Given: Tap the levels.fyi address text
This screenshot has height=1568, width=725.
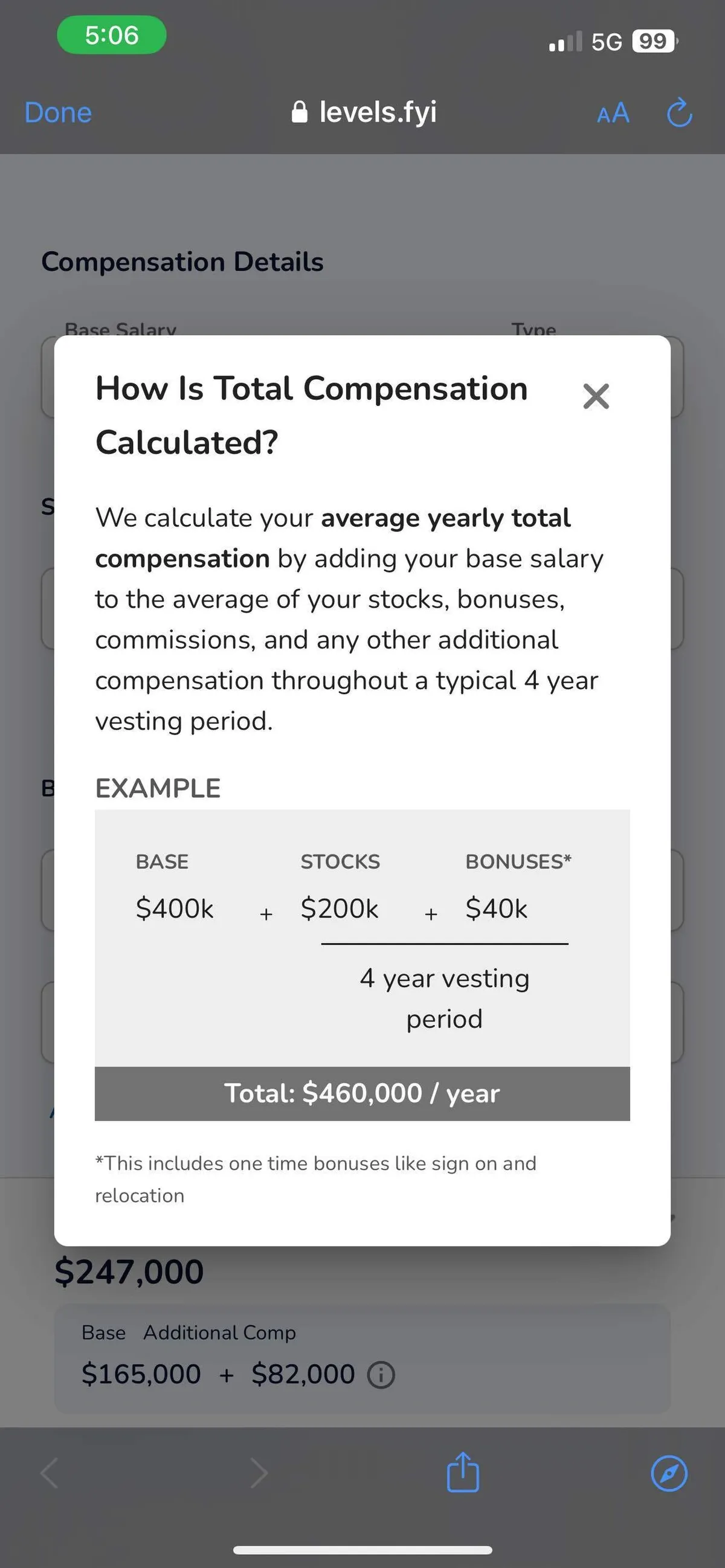Looking at the screenshot, I should point(378,112).
